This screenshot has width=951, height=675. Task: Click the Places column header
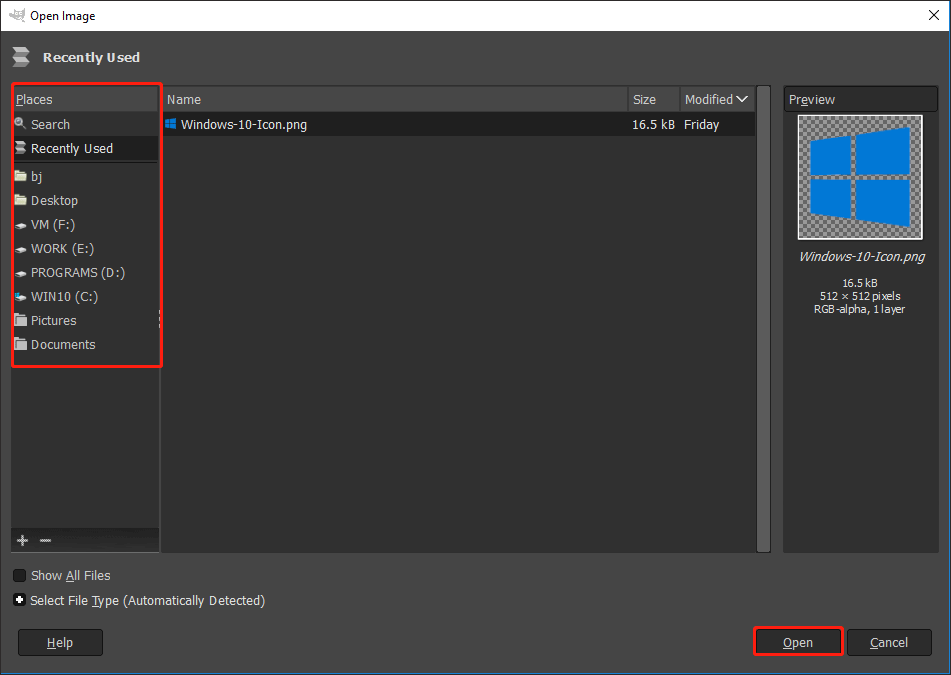(86, 99)
